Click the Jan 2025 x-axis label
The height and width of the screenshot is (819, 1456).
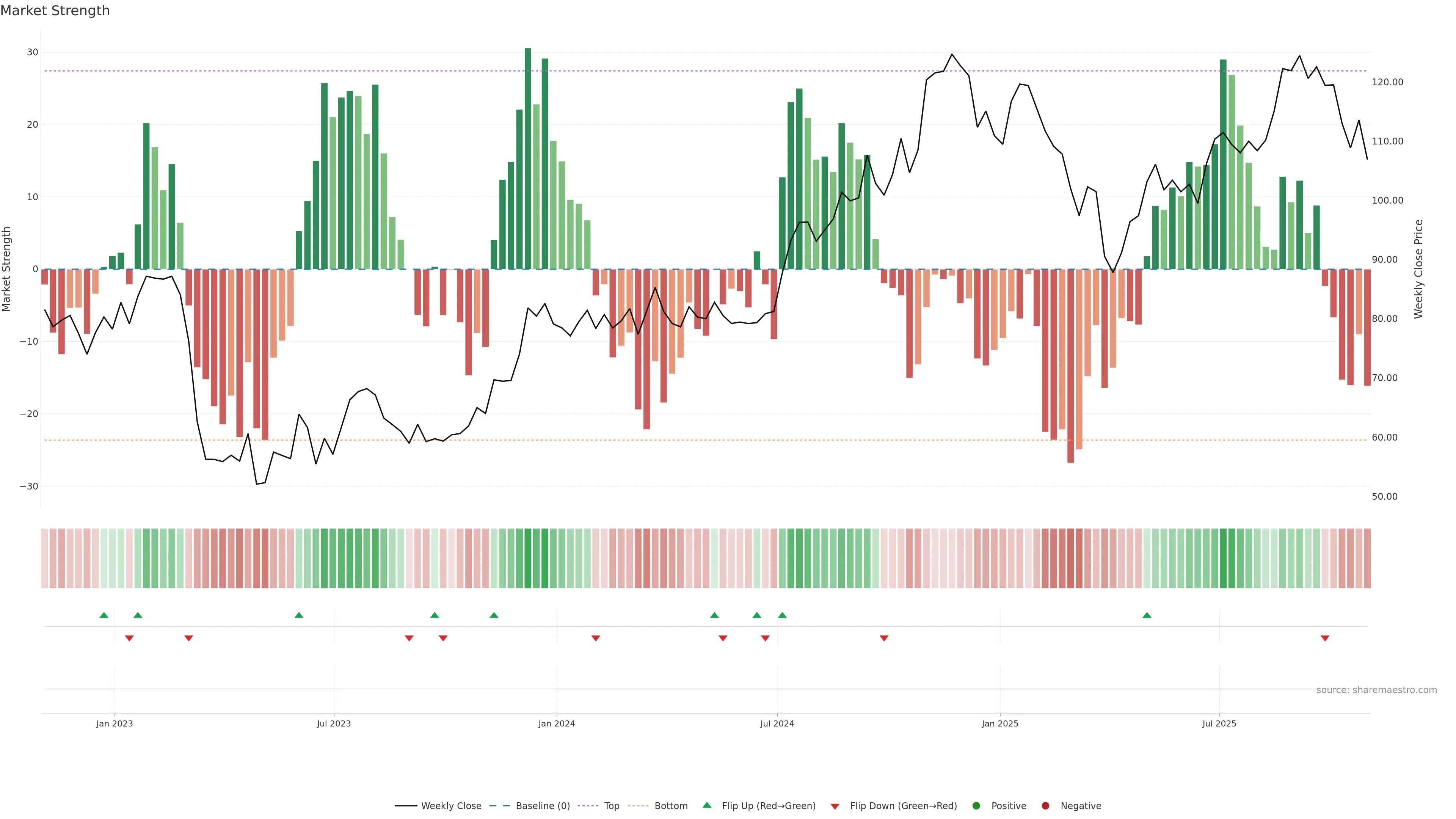click(x=1000, y=723)
